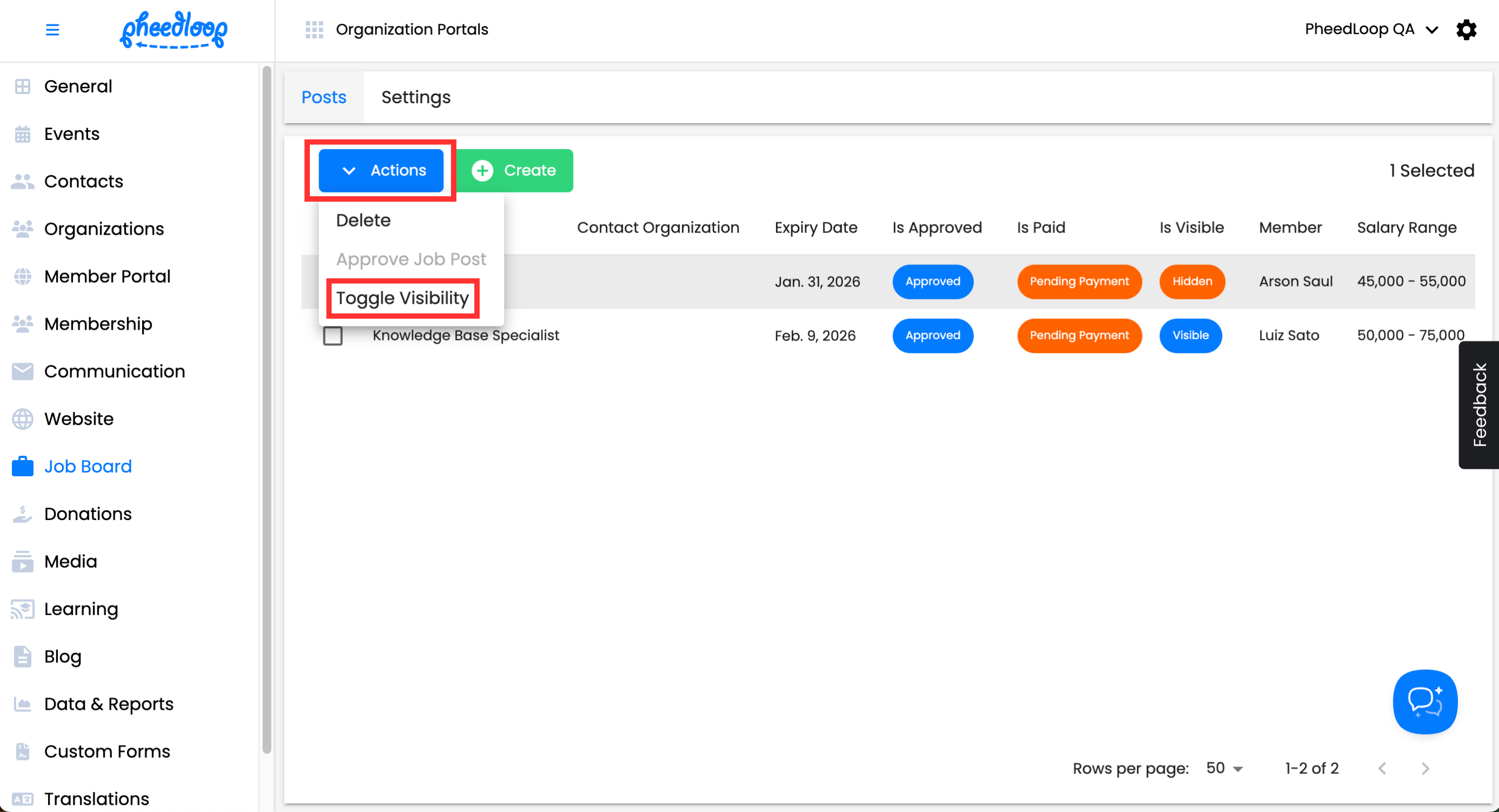Viewport: 1499px width, 812px height.
Task: Click the hamburger menu icon
Action: (52, 30)
